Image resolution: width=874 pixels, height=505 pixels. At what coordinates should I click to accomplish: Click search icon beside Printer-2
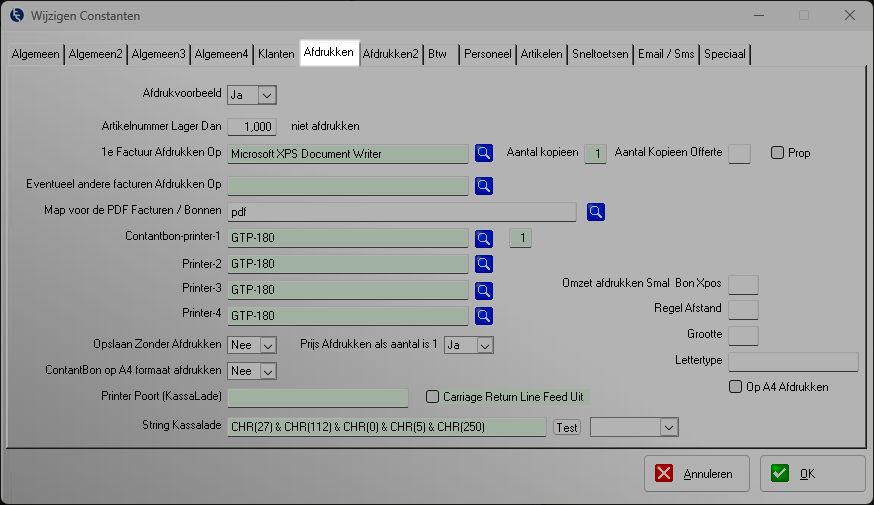[484, 264]
